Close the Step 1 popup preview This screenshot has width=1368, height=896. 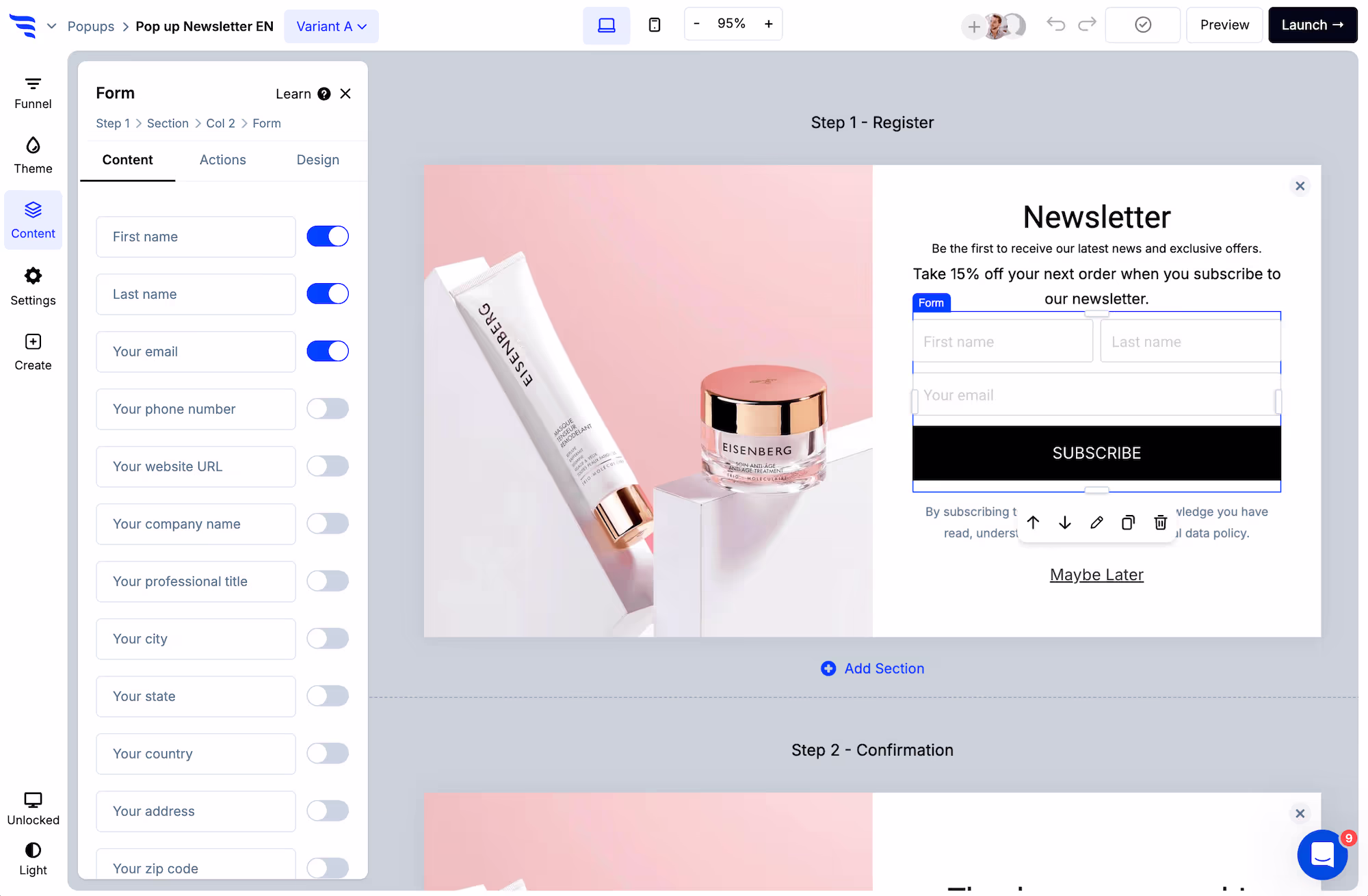(1300, 186)
